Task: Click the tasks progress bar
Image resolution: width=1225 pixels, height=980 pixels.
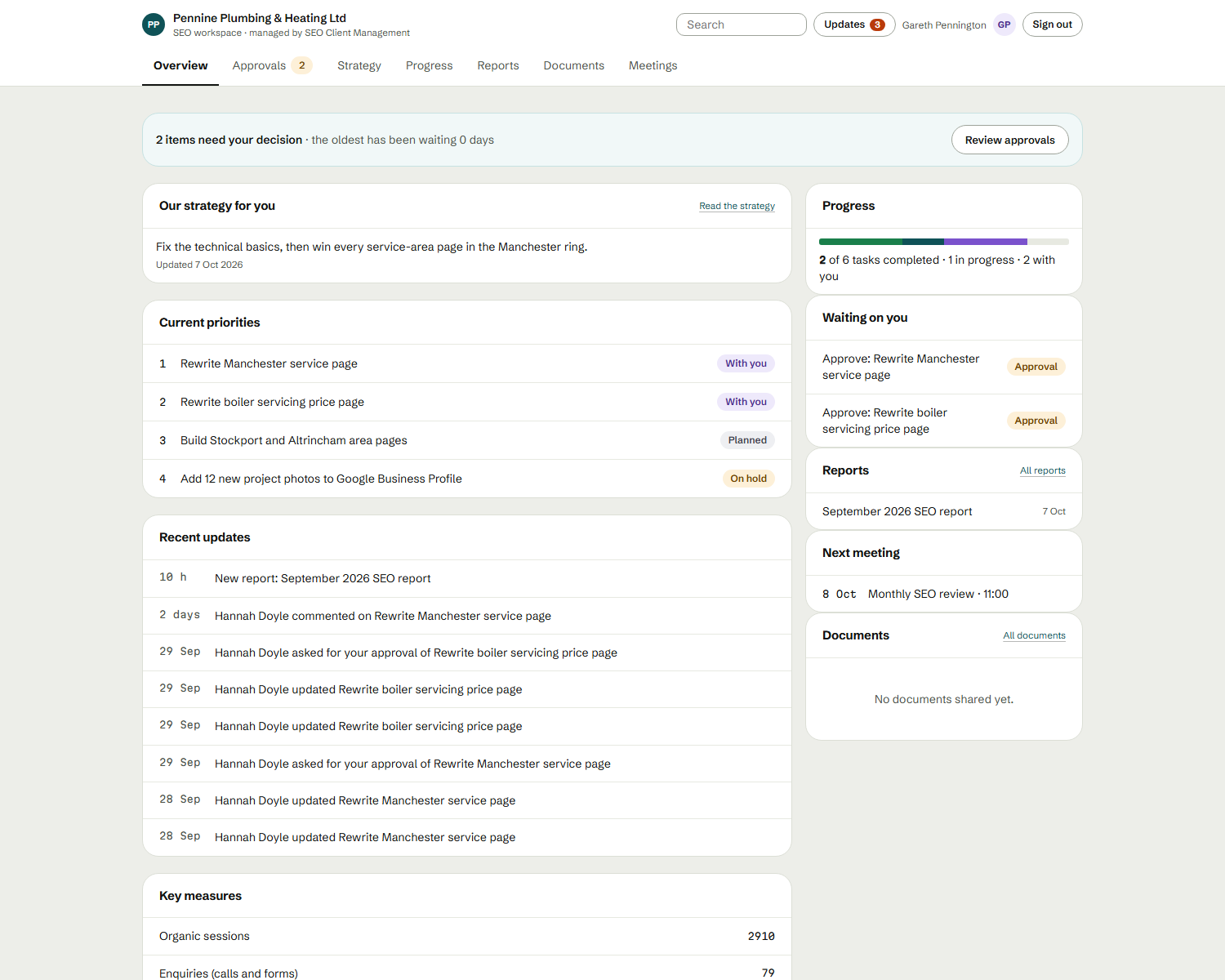Action: click(x=943, y=242)
